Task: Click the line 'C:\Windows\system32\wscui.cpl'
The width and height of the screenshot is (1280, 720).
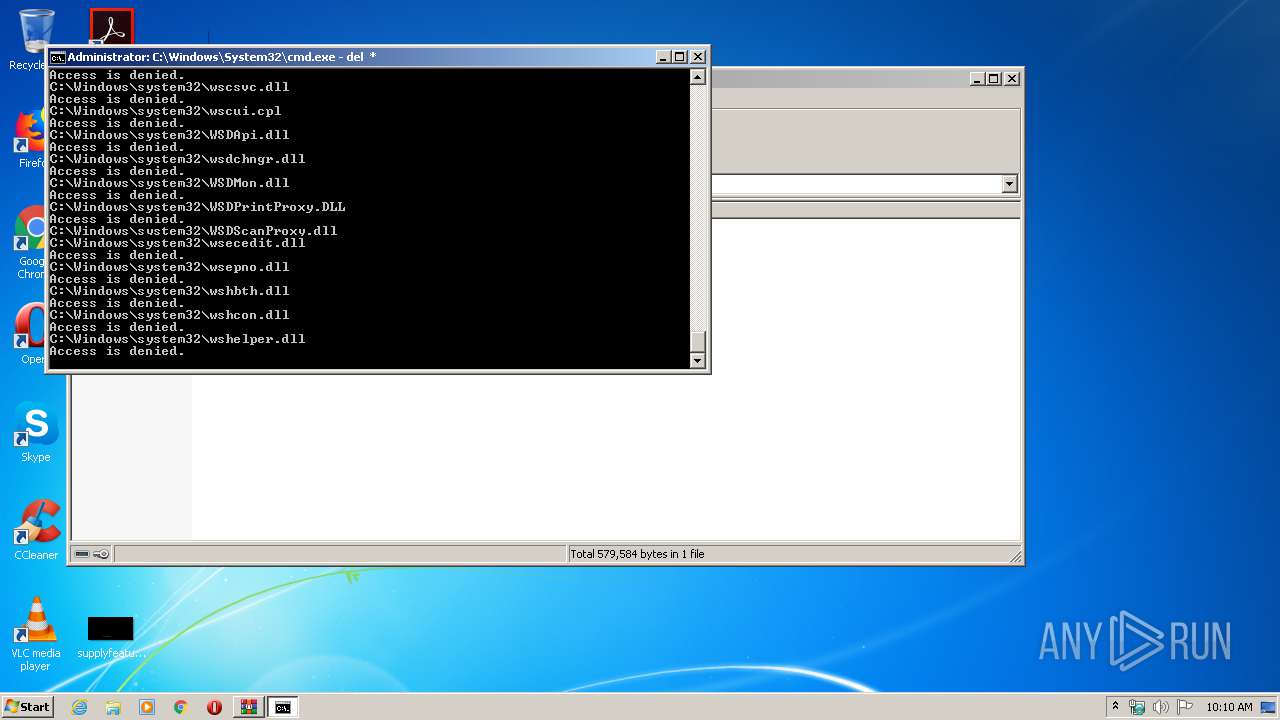Action: [x=165, y=111]
